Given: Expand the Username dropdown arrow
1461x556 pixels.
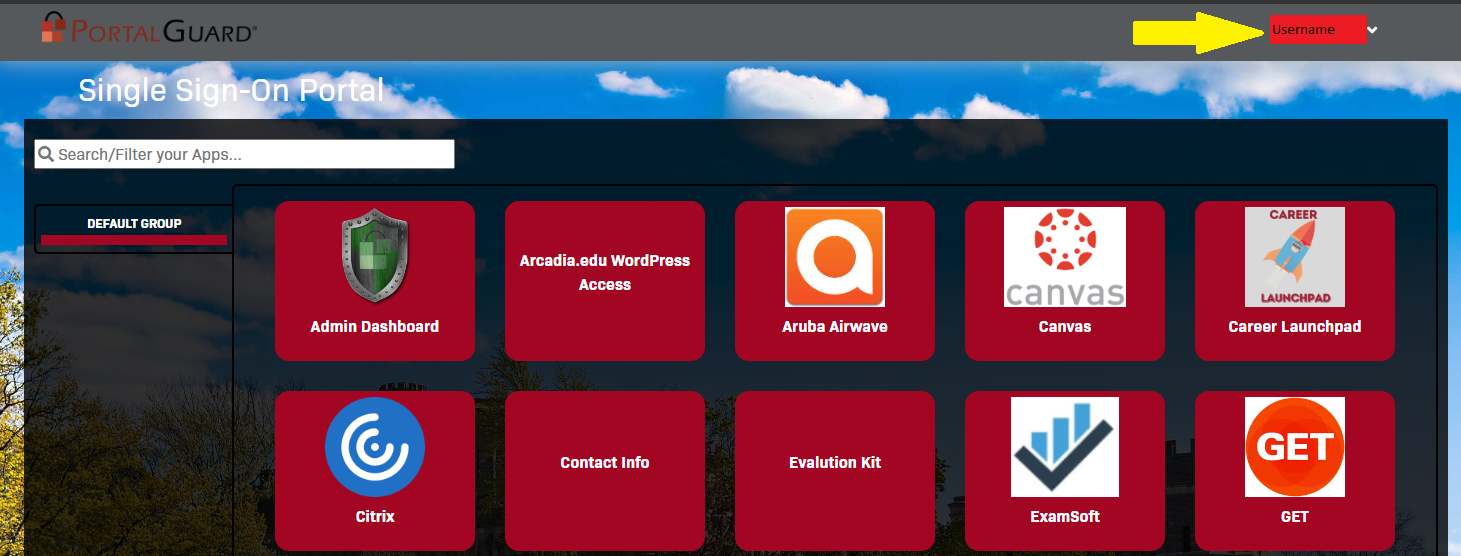Looking at the screenshot, I should click(x=1372, y=30).
